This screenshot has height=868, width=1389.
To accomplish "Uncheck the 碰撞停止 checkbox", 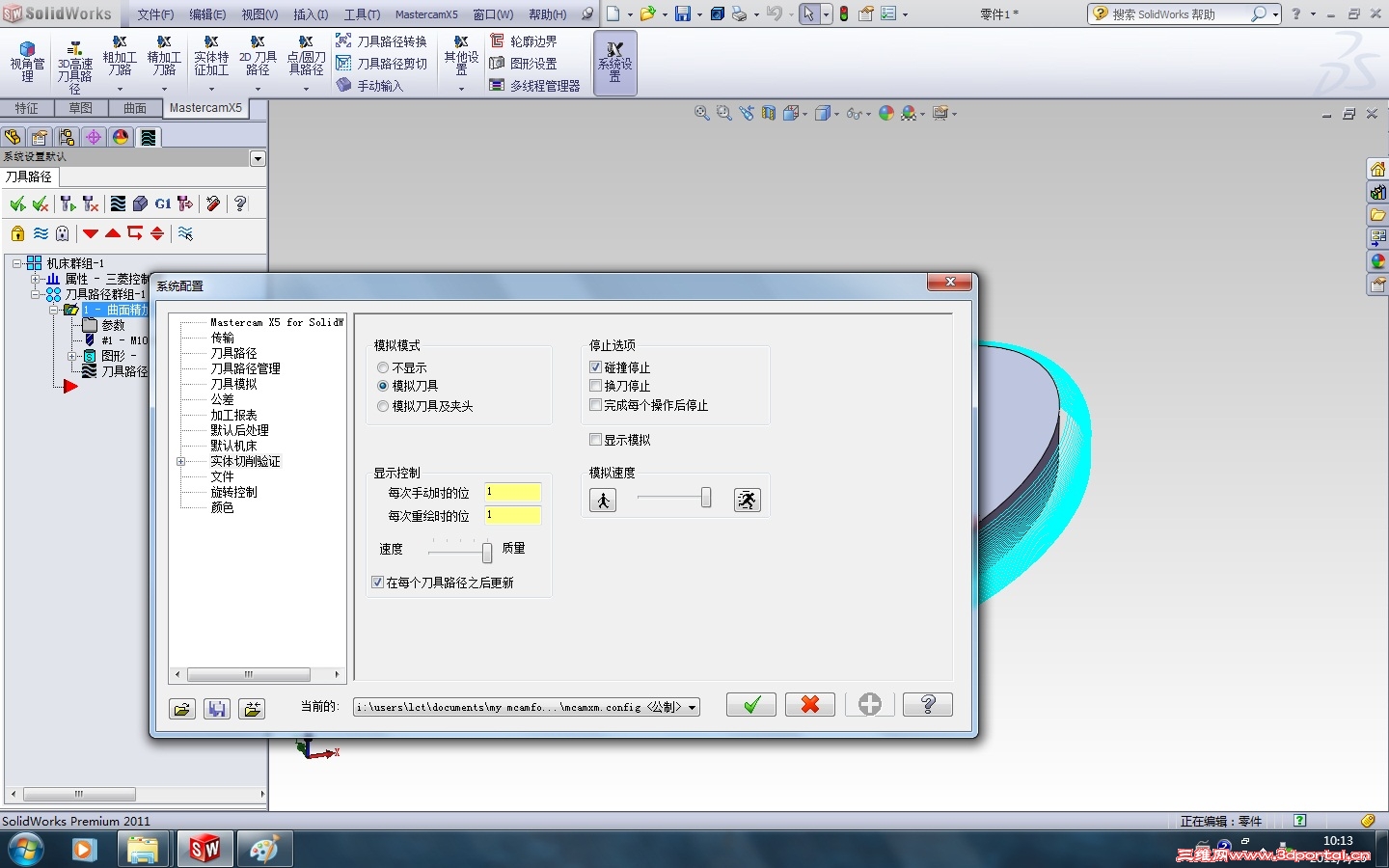I will pyautogui.click(x=596, y=367).
